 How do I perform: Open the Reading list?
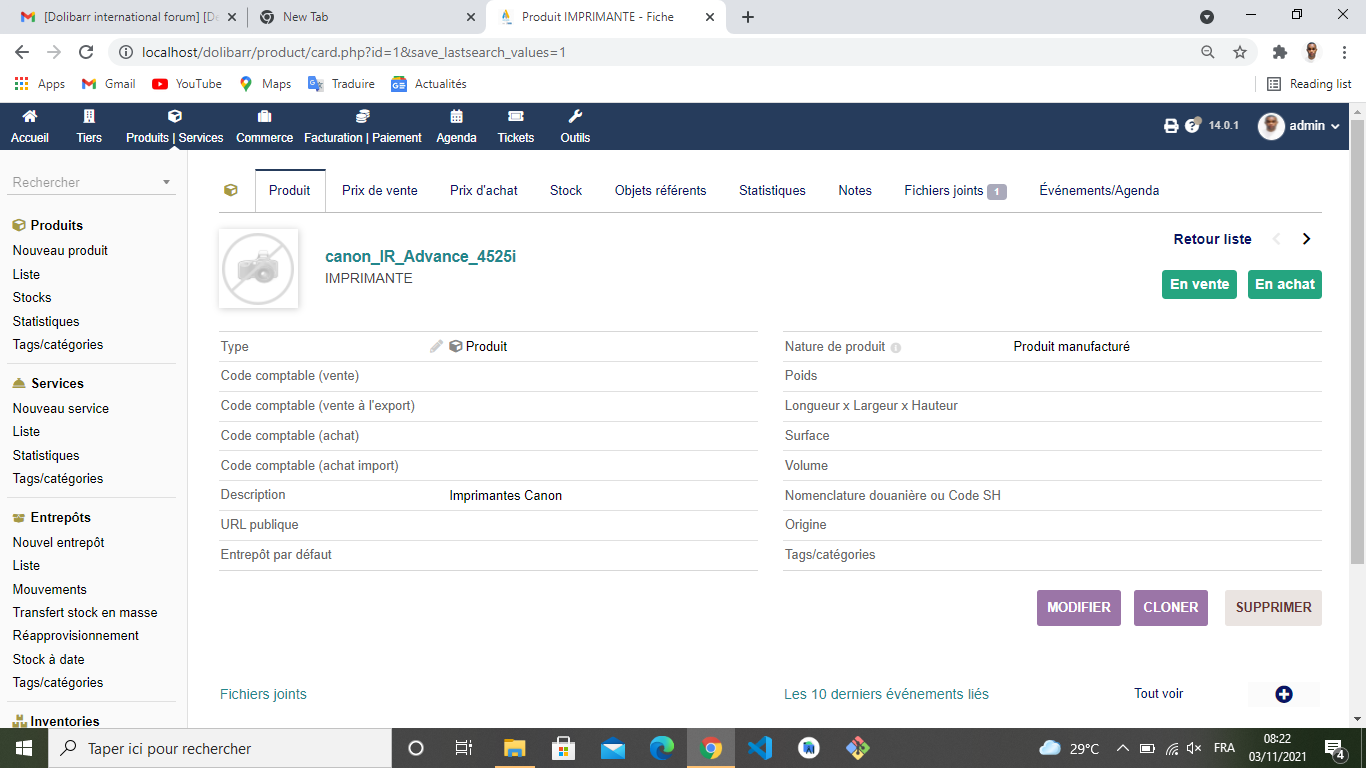[x=1309, y=84]
